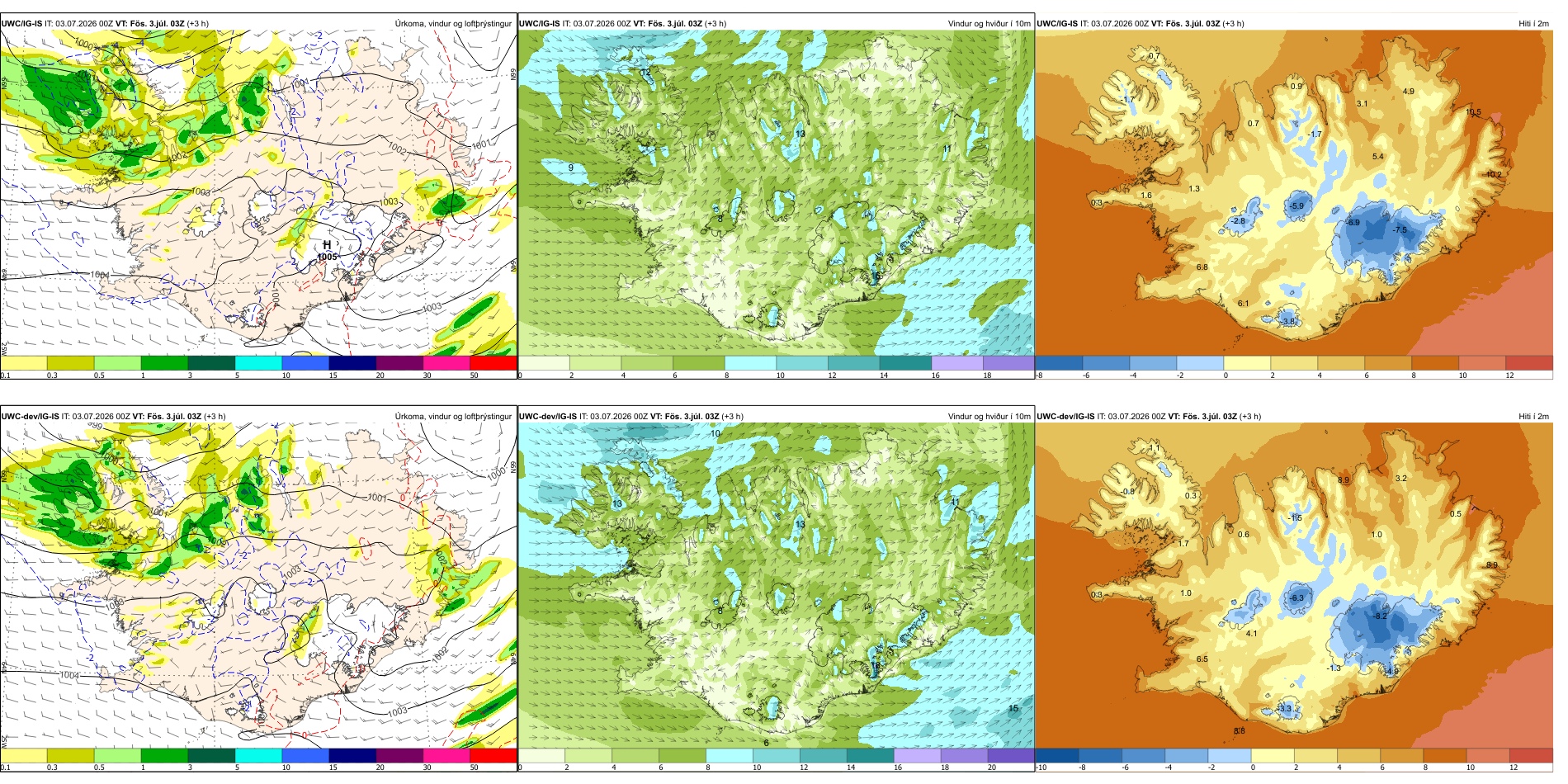Click the '-8.2' temperature value on UWC-dev map
This screenshot has width=1568, height=784.
[x=1380, y=616]
